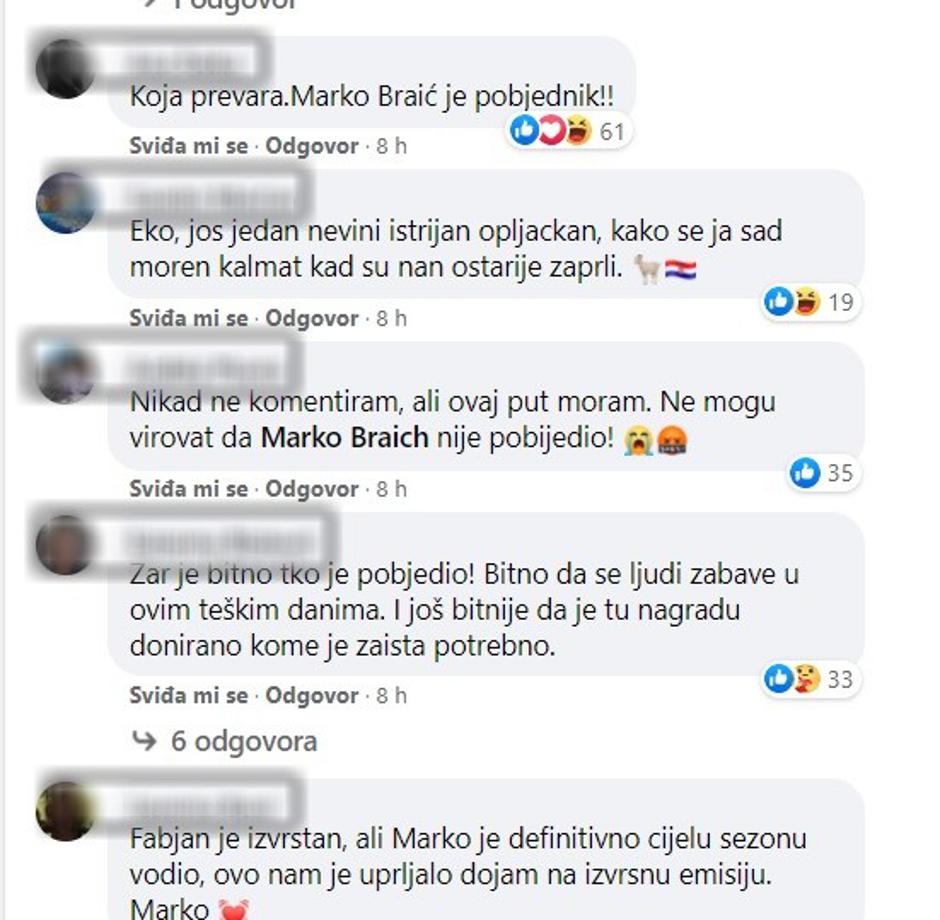Like the 'Koja prevara' comment via 'Sviđa mi se'
This screenshot has height=920, width=940.
(x=189, y=146)
